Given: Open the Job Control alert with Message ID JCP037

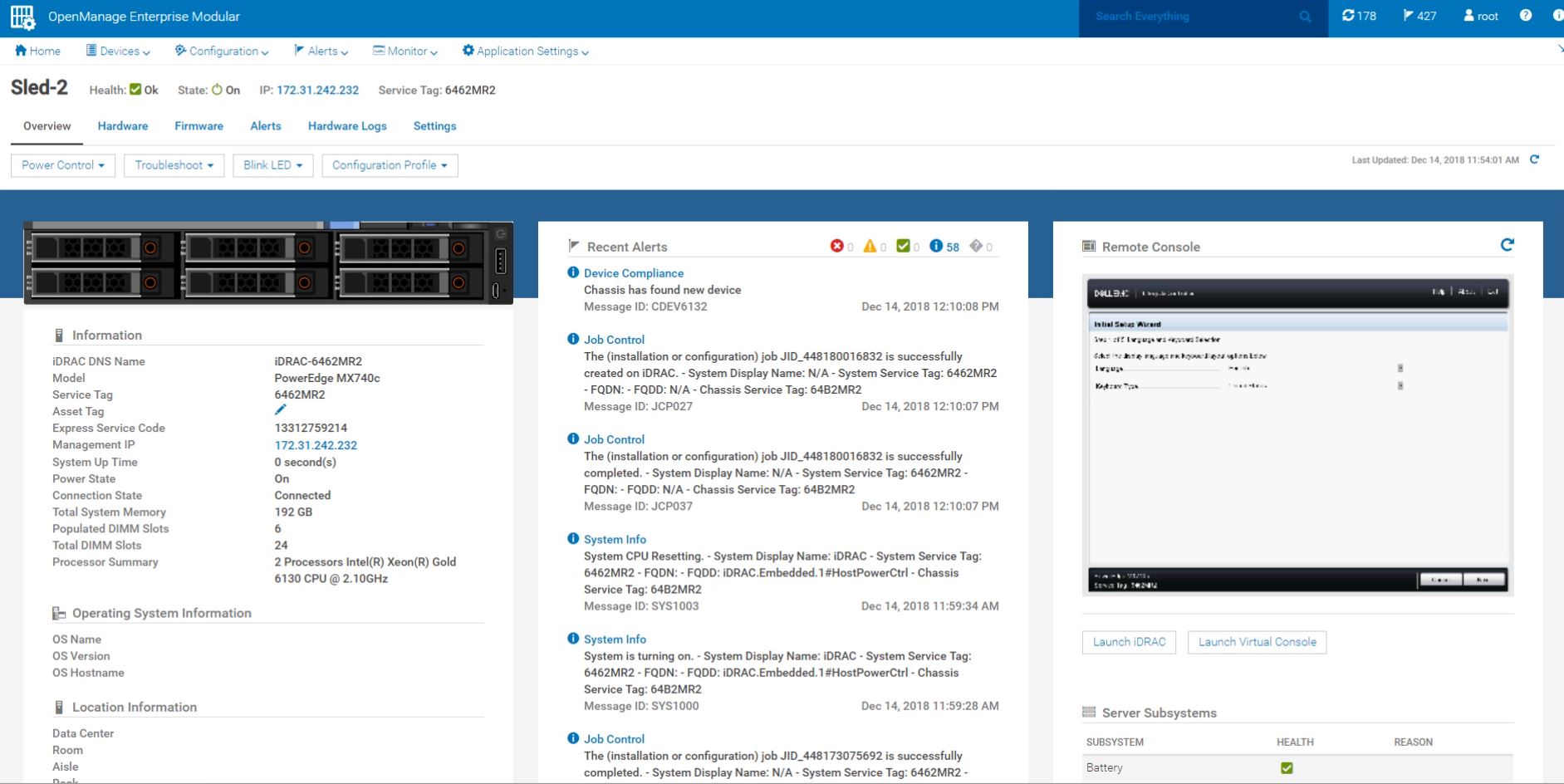Looking at the screenshot, I should [x=614, y=439].
